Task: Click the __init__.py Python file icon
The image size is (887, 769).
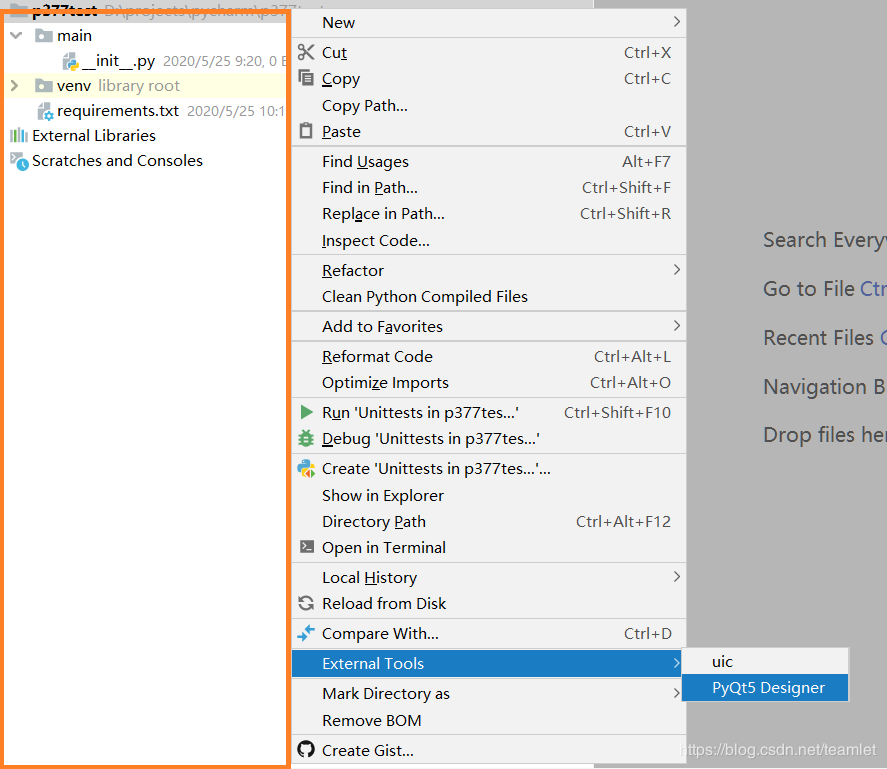Action: tap(71, 61)
